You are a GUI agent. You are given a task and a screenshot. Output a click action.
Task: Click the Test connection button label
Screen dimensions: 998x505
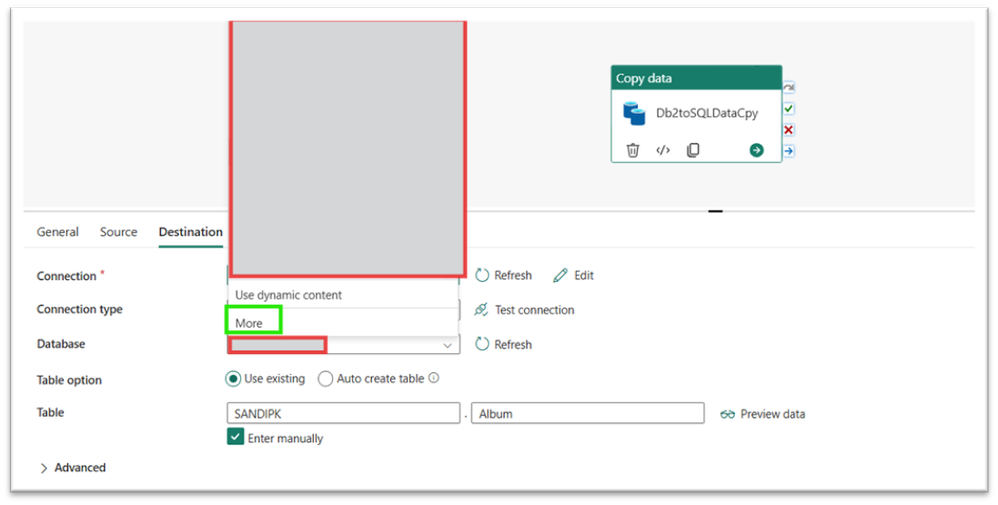coord(535,309)
